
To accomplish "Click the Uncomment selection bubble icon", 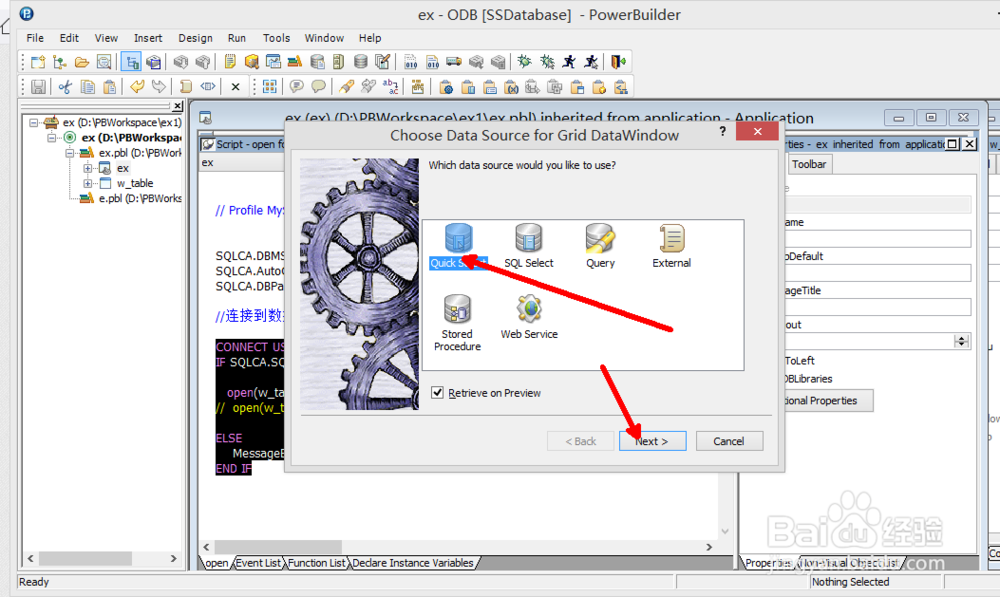I will 318,87.
